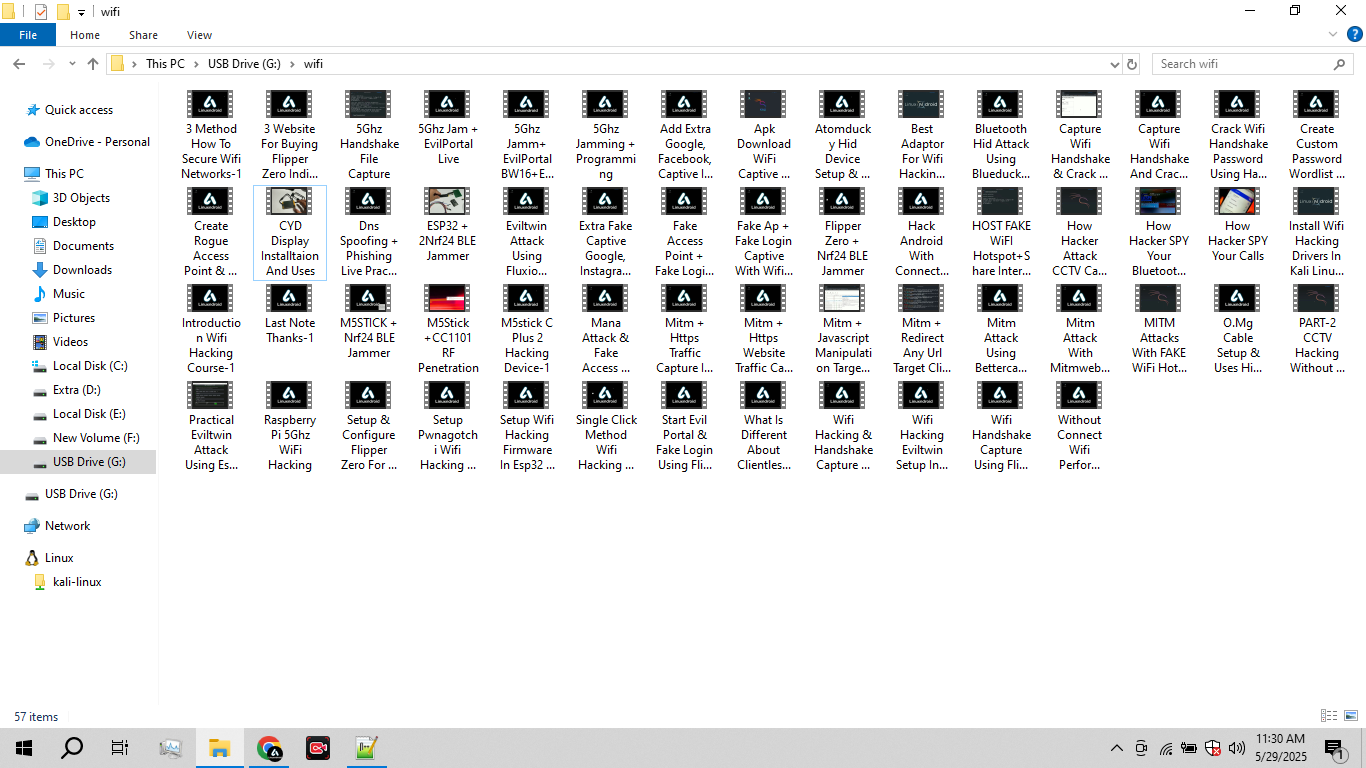
Task: Select '5Ghz Jam + EvilPortal Live' video
Action: (x=447, y=128)
